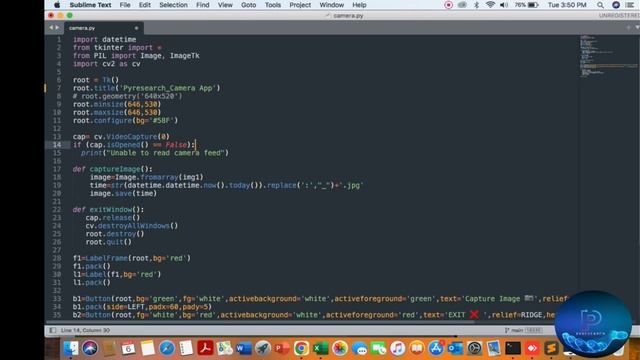
Task: Open the Edit menu
Action: click(x=144, y=5)
